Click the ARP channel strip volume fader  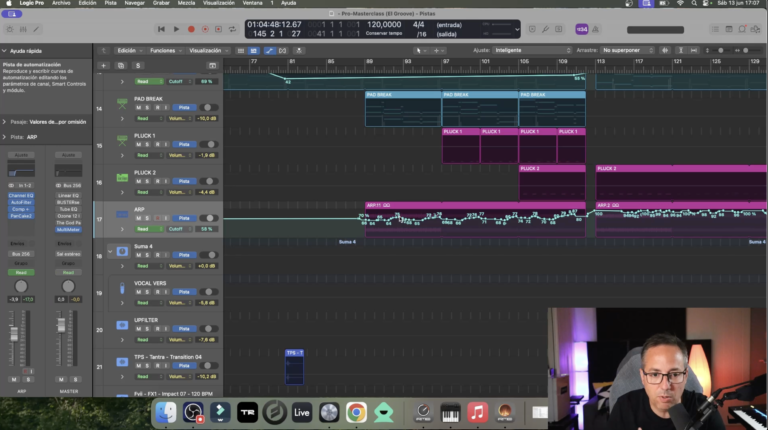[14, 334]
